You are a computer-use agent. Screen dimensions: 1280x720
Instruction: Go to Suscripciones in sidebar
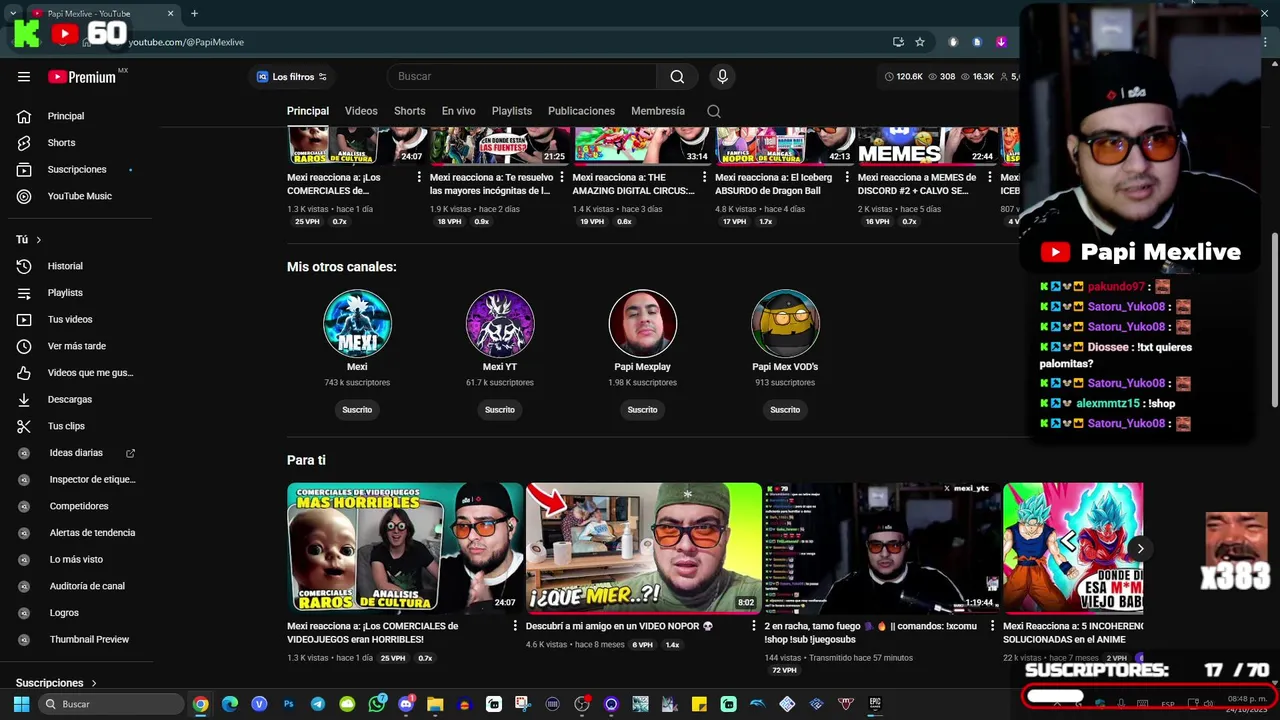click(76, 169)
